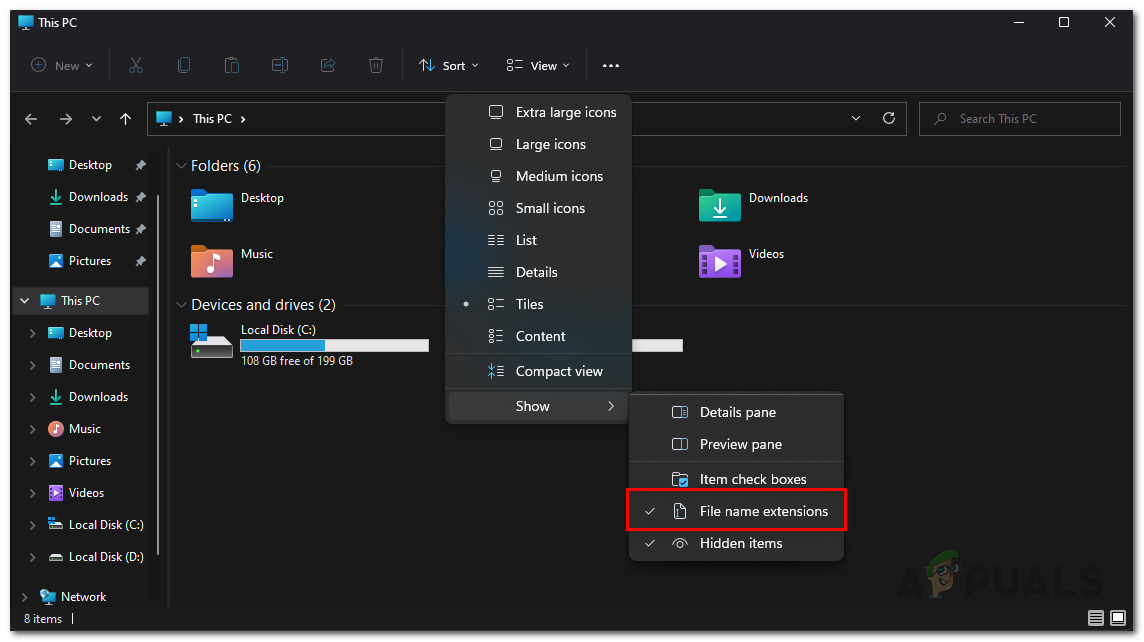Enable Item check boxes option
The width and height of the screenshot is (1144, 642).
(x=752, y=479)
